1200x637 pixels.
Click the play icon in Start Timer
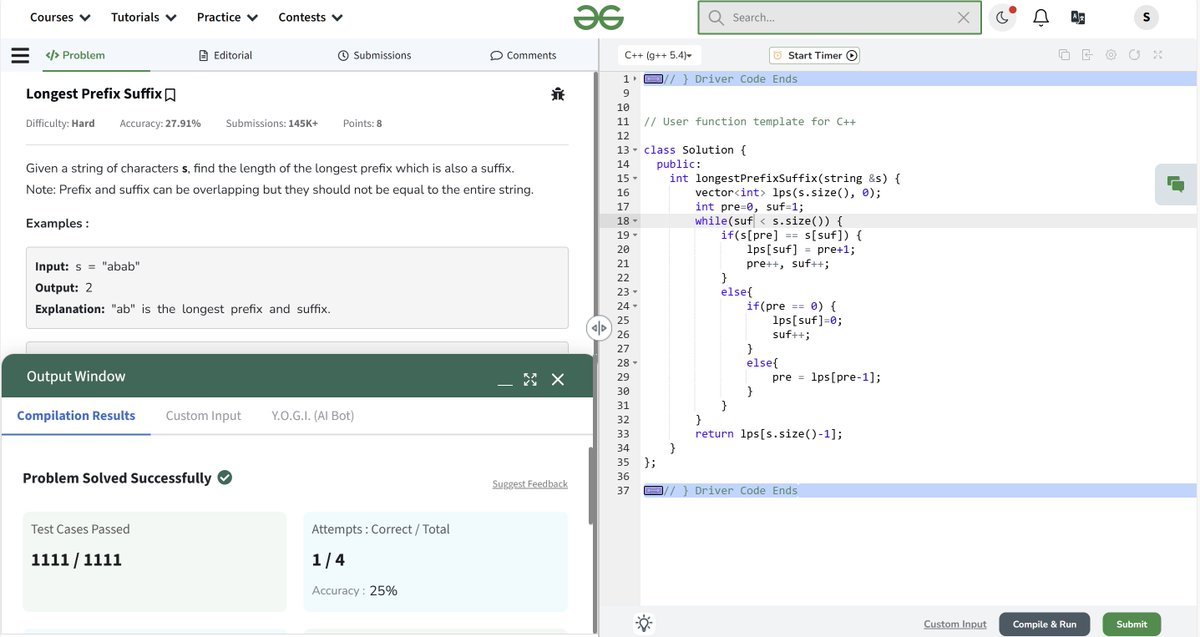[852, 56]
